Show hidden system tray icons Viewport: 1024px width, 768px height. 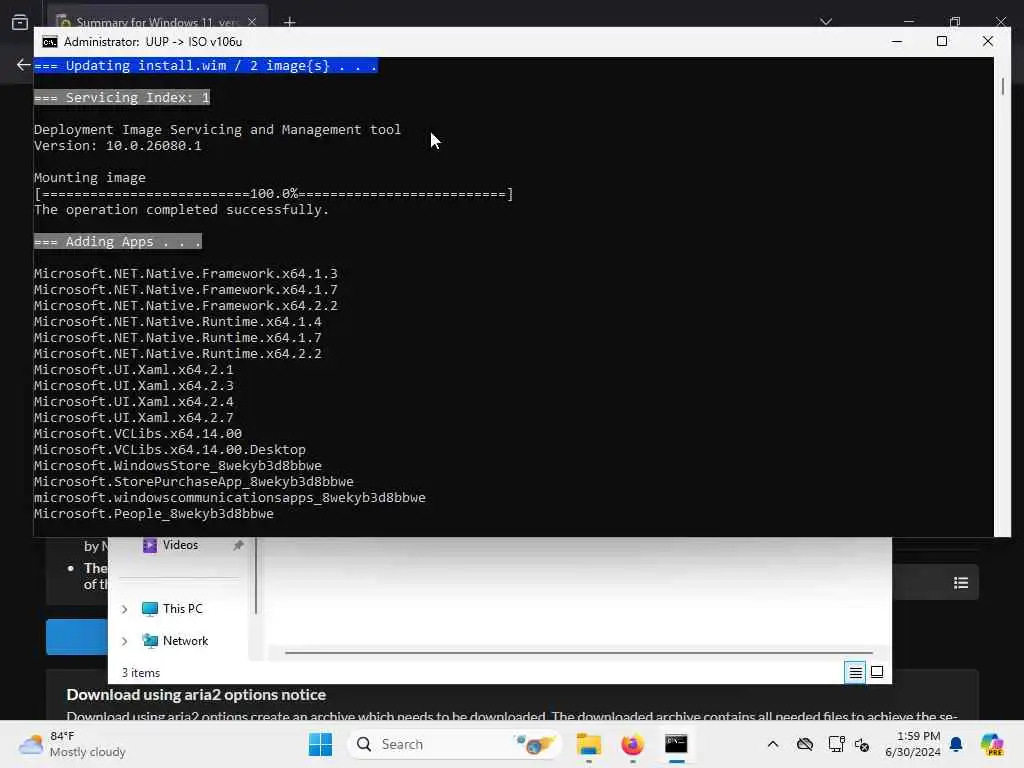tap(773, 744)
